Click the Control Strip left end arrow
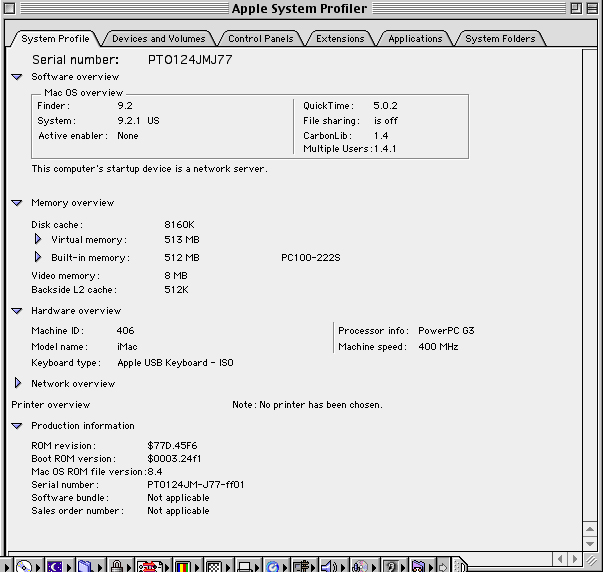603x572 pixels. tap(6, 567)
